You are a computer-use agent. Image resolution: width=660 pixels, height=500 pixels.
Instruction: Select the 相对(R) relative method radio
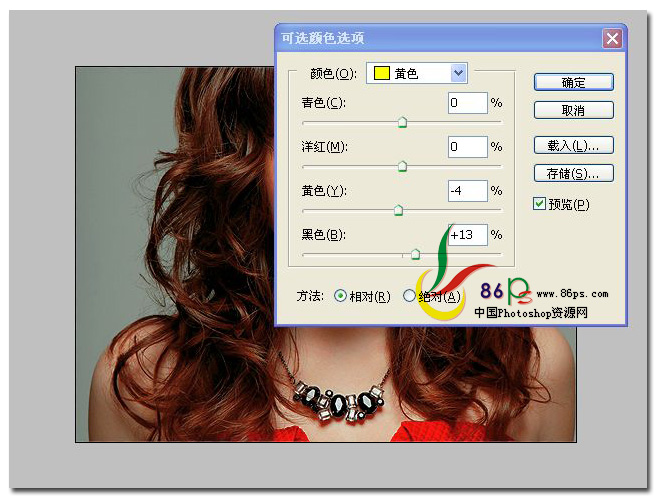click(x=340, y=296)
